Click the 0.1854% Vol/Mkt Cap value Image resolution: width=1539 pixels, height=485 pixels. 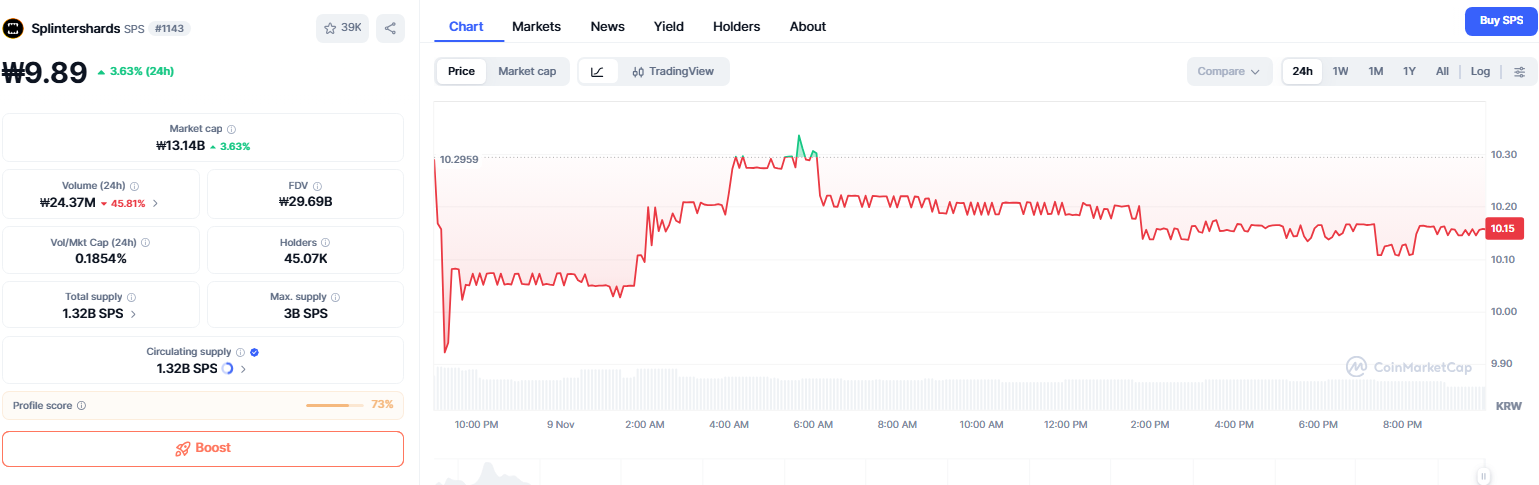101,258
